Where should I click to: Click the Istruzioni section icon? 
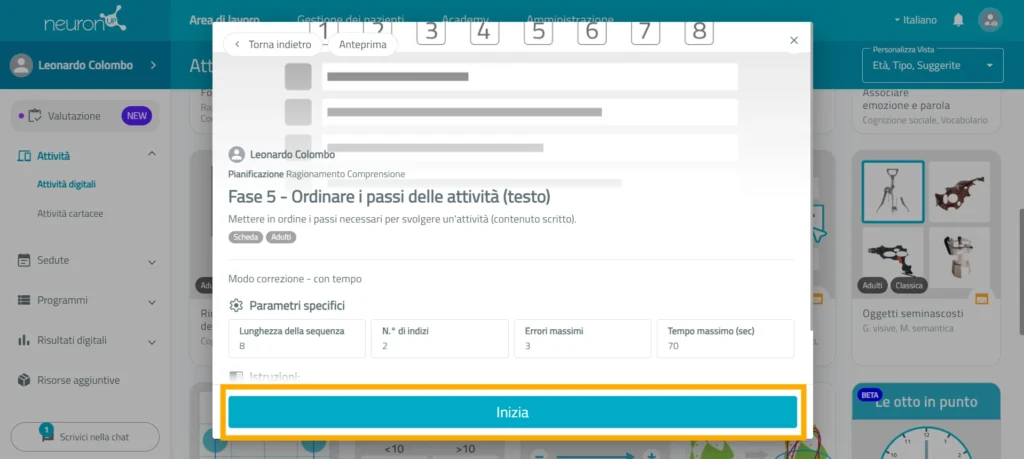(x=236, y=377)
